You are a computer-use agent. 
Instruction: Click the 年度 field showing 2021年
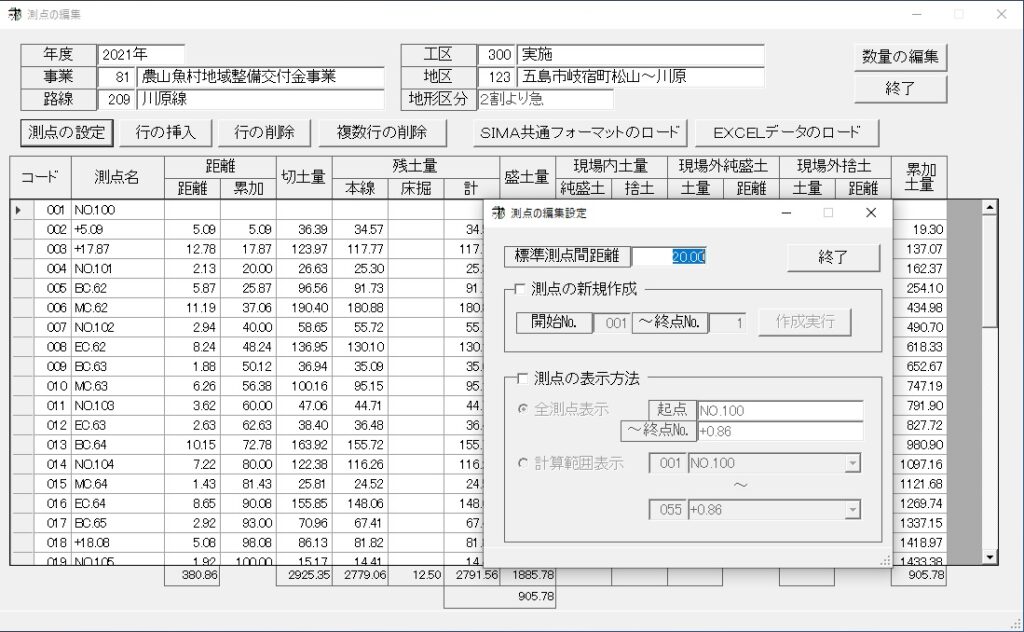141,54
